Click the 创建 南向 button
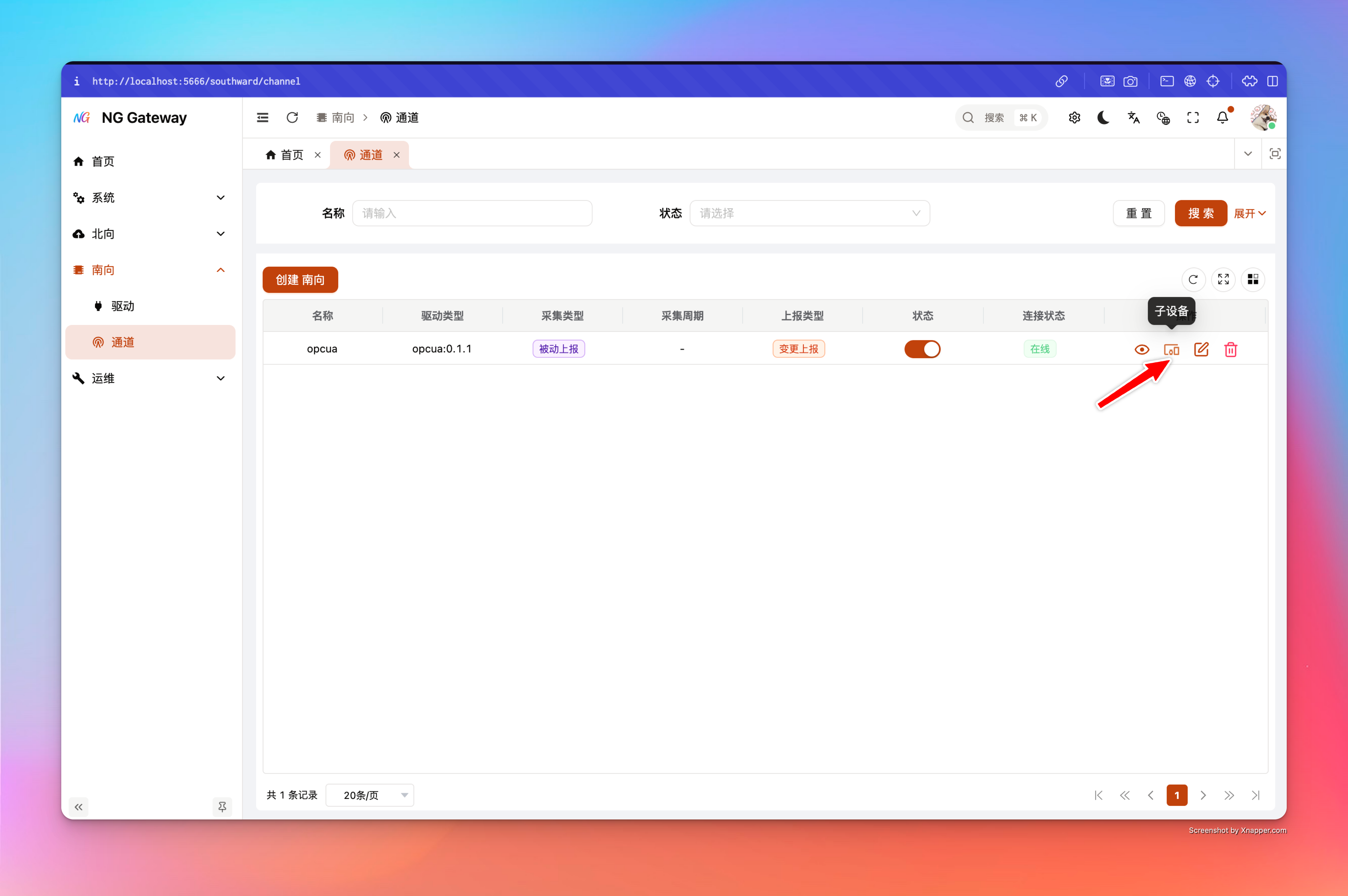 click(x=300, y=280)
